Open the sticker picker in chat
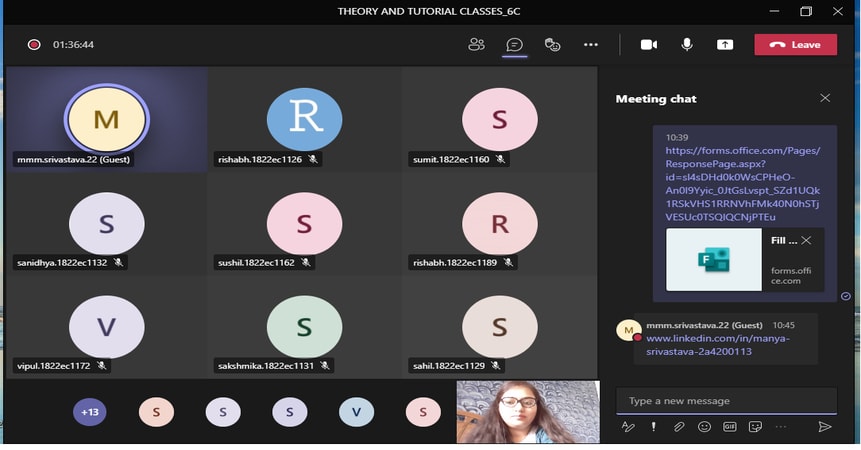Viewport: 861px width, 450px height. (x=755, y=427)
